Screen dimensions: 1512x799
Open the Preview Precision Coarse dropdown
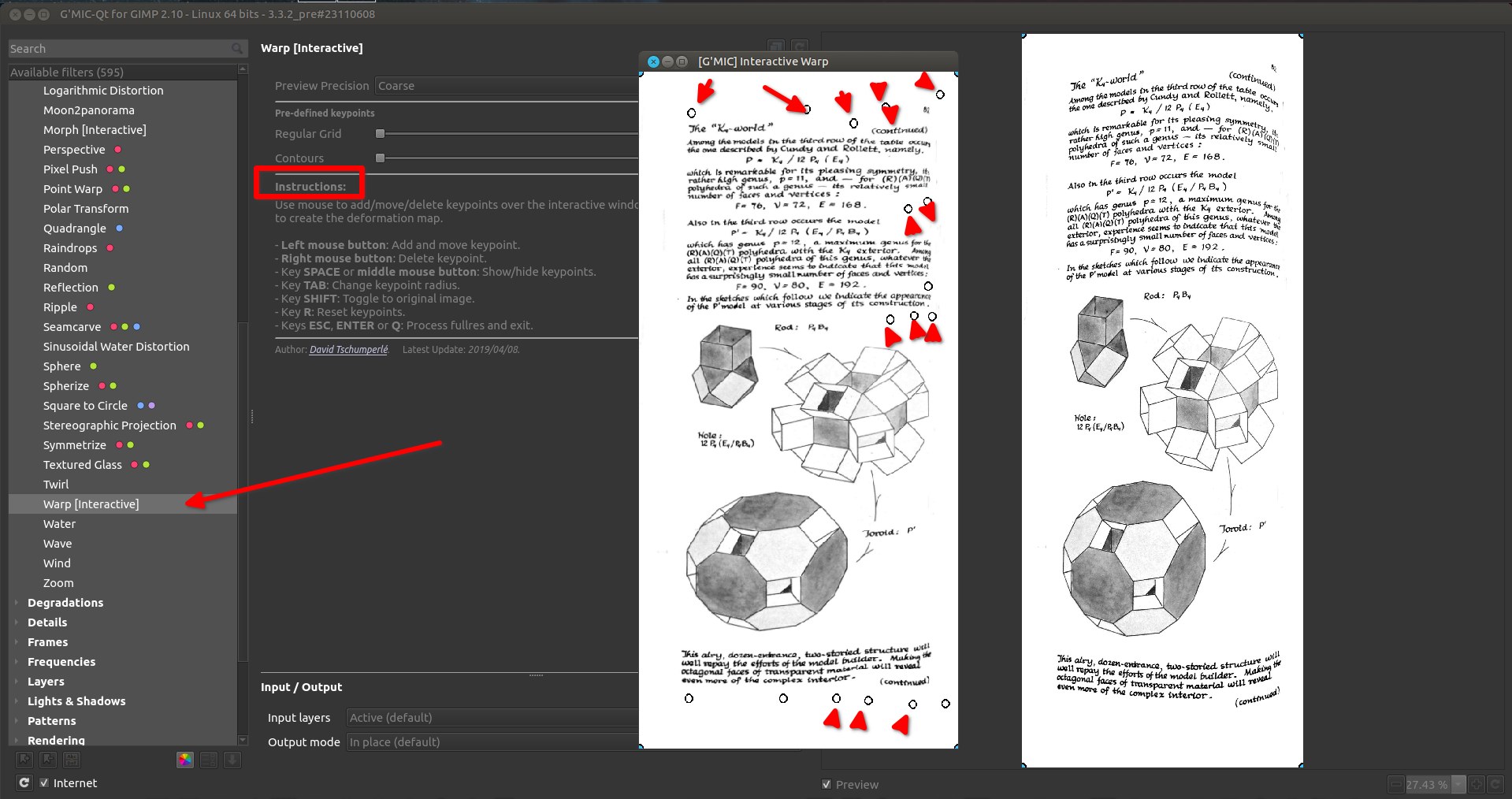tap(507, 86)
